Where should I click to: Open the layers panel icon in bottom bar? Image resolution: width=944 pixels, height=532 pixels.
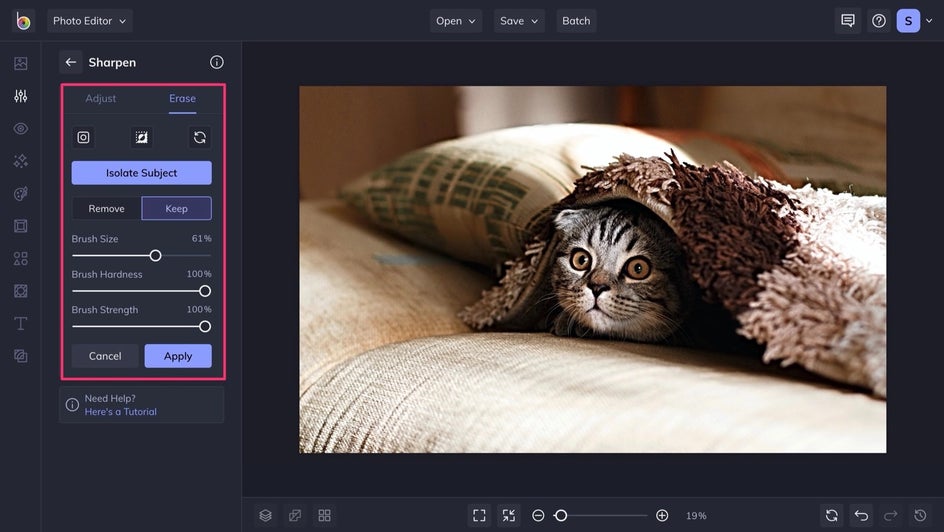tap(266, 516)
